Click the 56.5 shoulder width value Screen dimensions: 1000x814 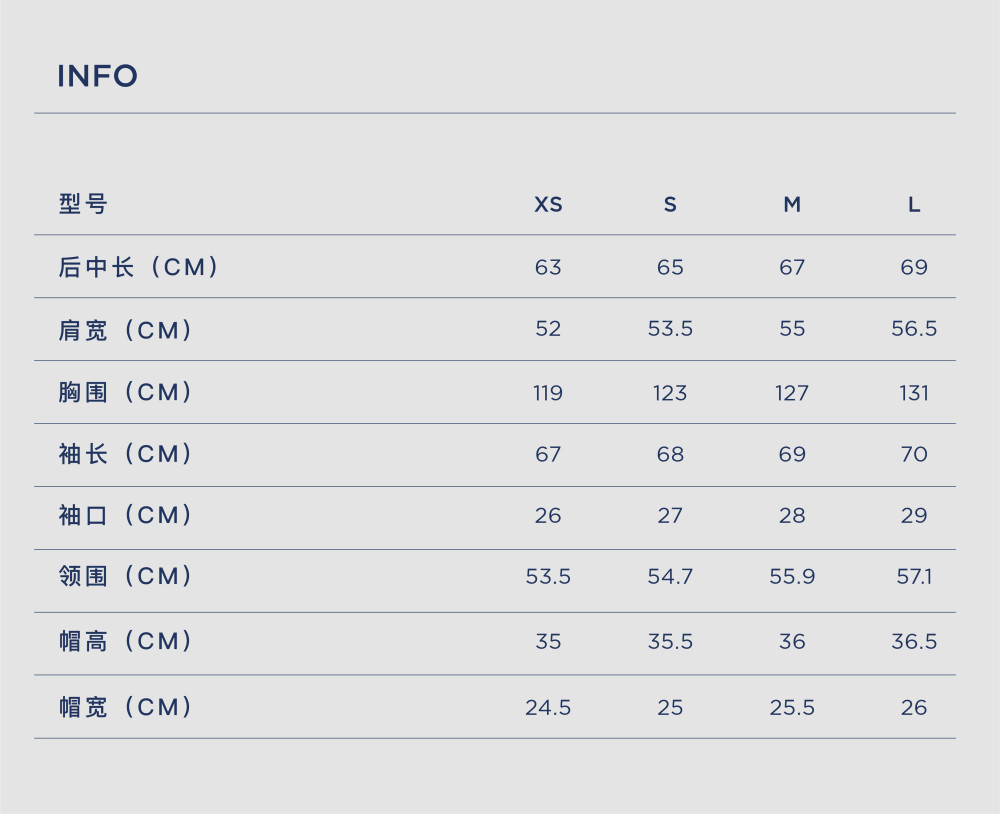pyautogui.click(x=914, y=329)
